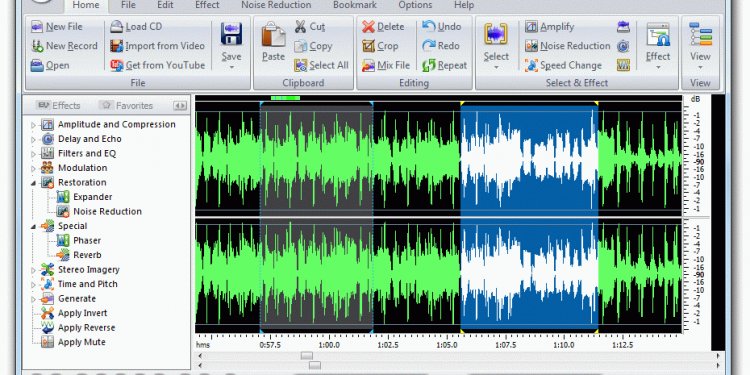Redo the last action
The height and width of the screenshot is (375, 750).
click(441, 46)
